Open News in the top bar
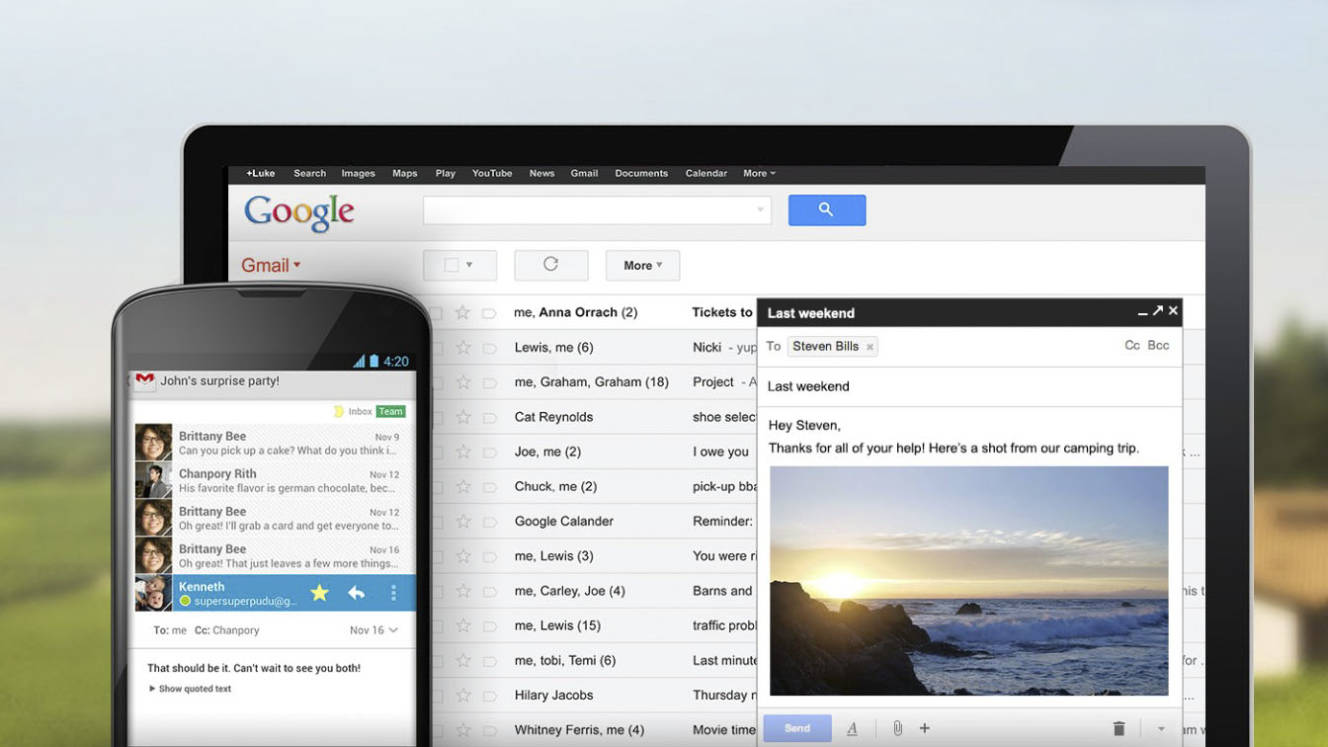Viewport: 1328px width, 747px height. 542,173
